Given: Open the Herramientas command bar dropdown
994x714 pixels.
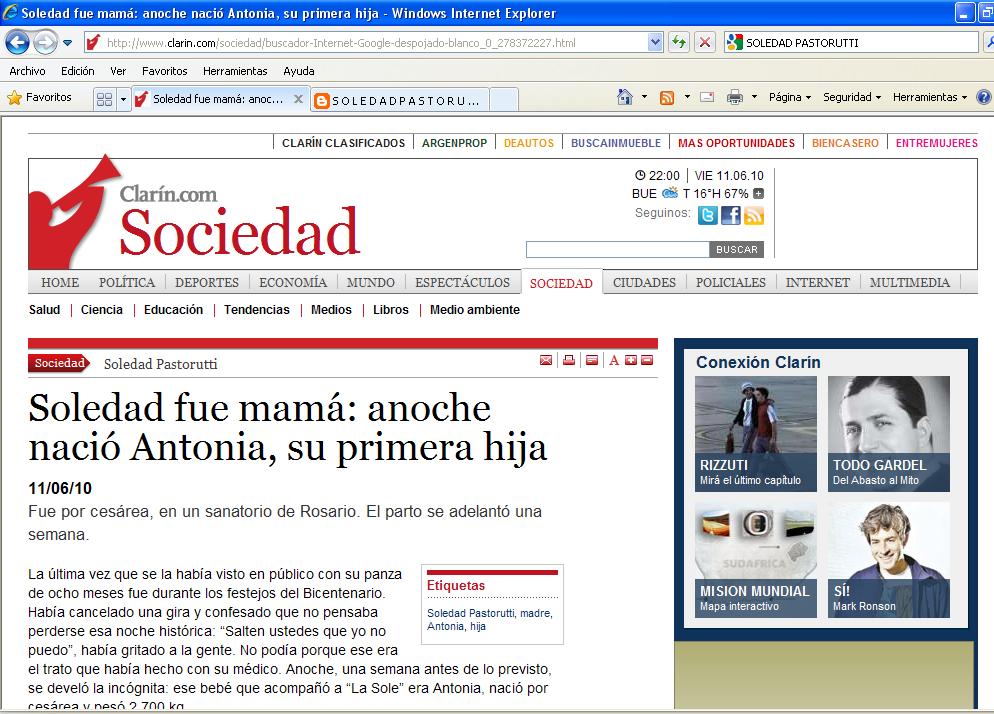Looking at the screenshot, I should [x=930, y=97].
